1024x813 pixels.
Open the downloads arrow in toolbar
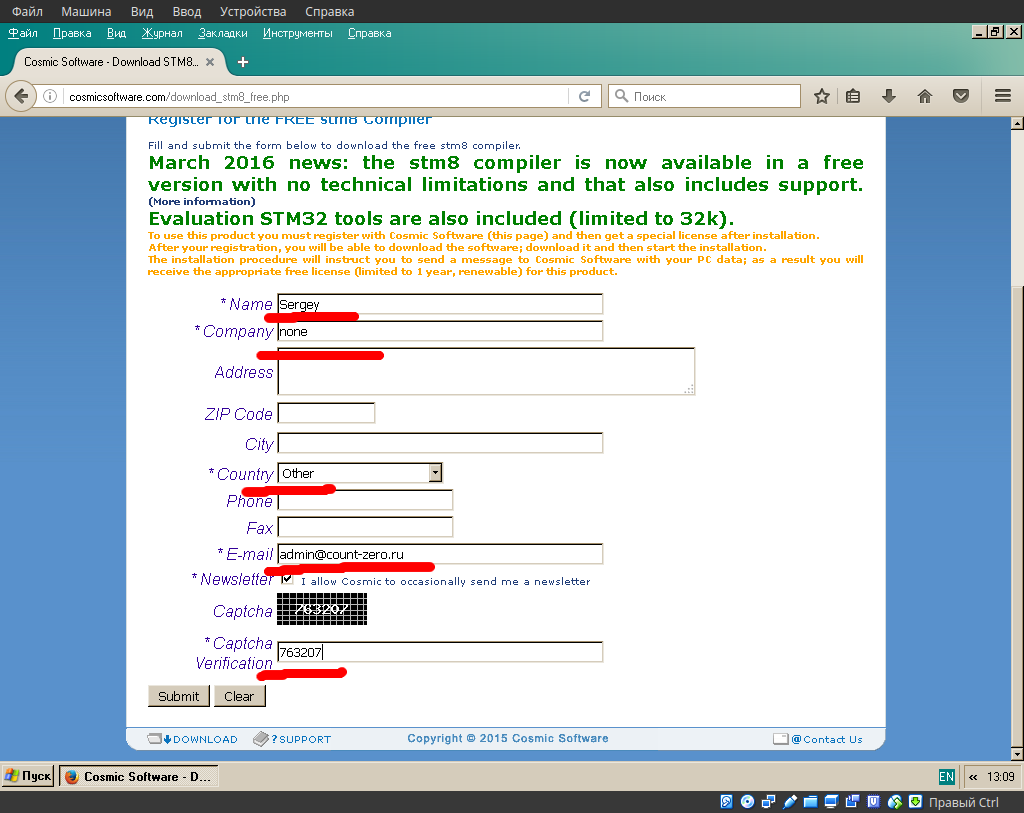pyautogui.click(x=889, y=97)
